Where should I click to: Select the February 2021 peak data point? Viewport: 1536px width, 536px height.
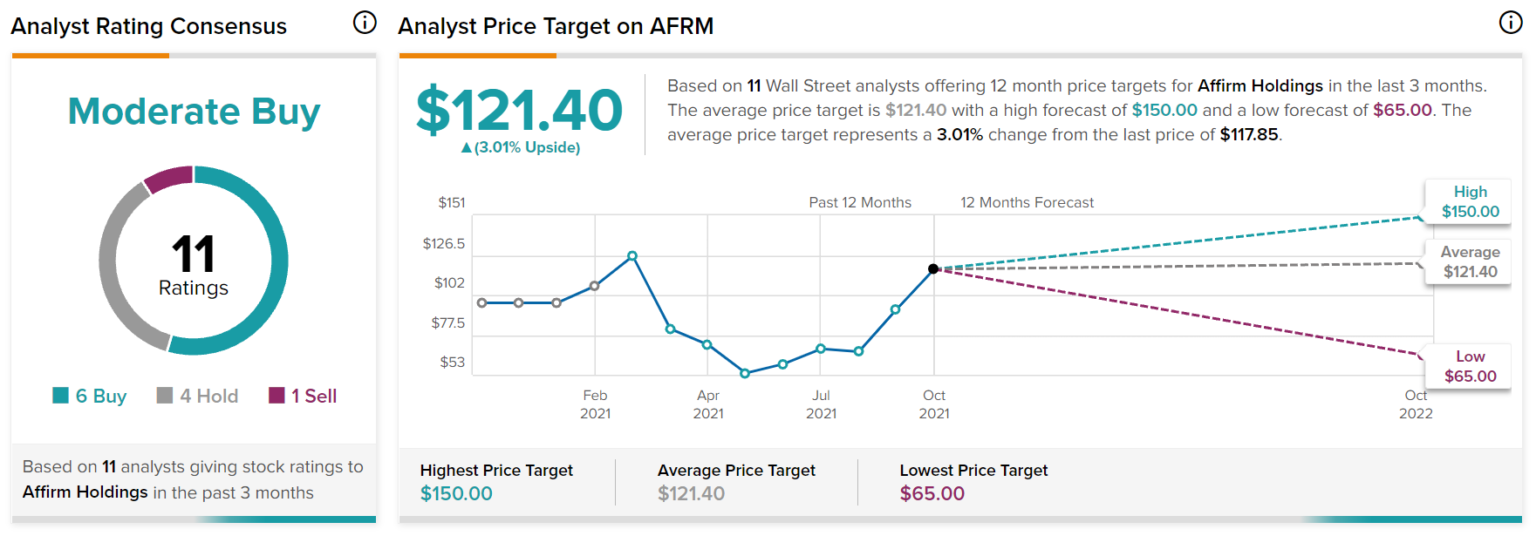633,256
